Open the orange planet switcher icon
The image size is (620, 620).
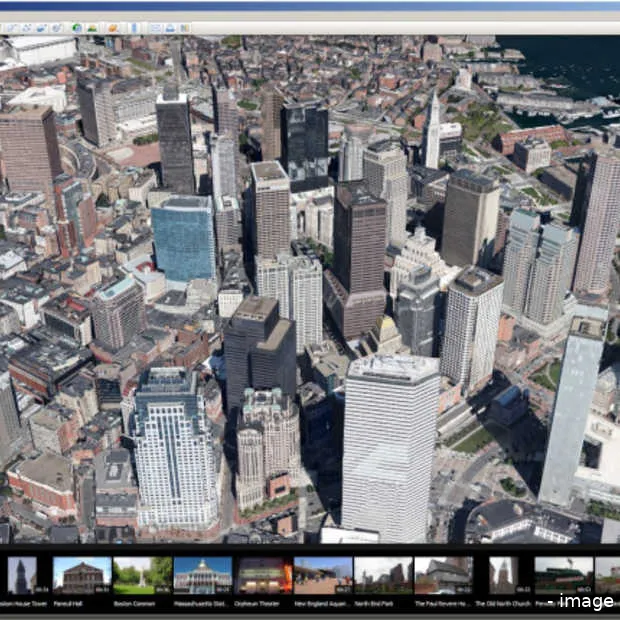point(113,28)
